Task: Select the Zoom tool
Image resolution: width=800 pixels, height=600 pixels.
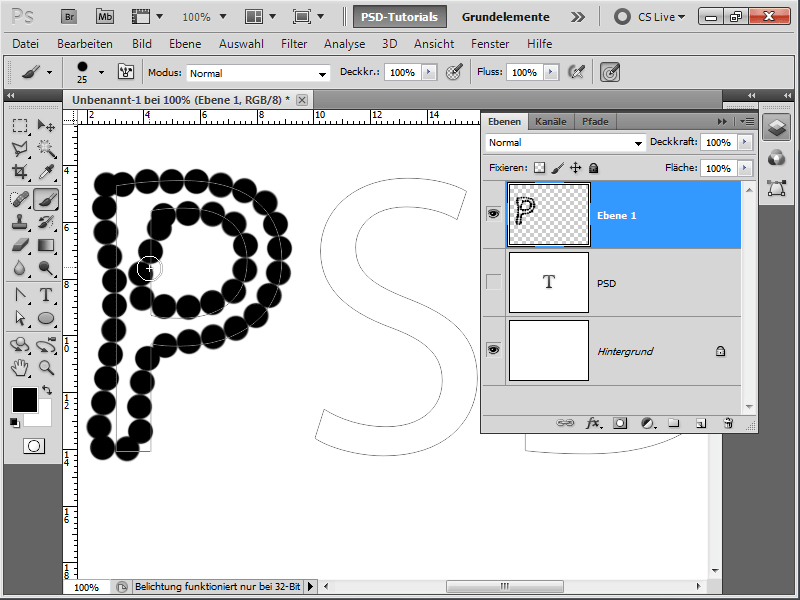Action: point(46,368)
